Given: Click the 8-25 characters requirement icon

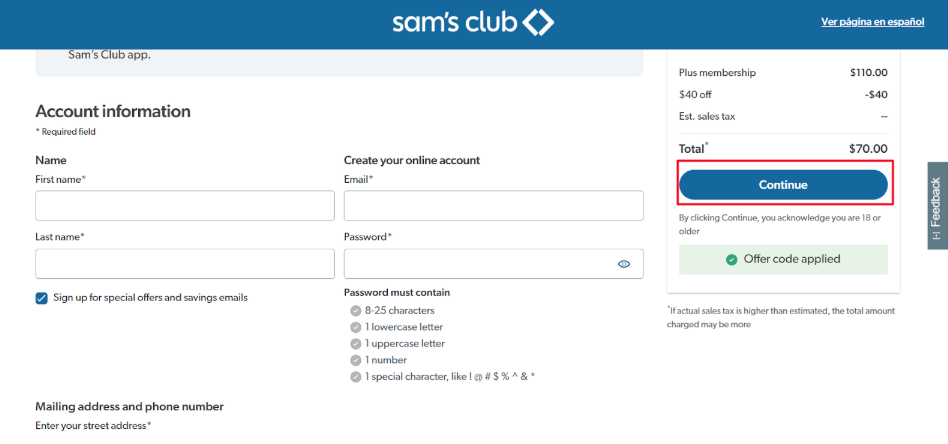Looking at the screenshot, I should click(356, 311).
